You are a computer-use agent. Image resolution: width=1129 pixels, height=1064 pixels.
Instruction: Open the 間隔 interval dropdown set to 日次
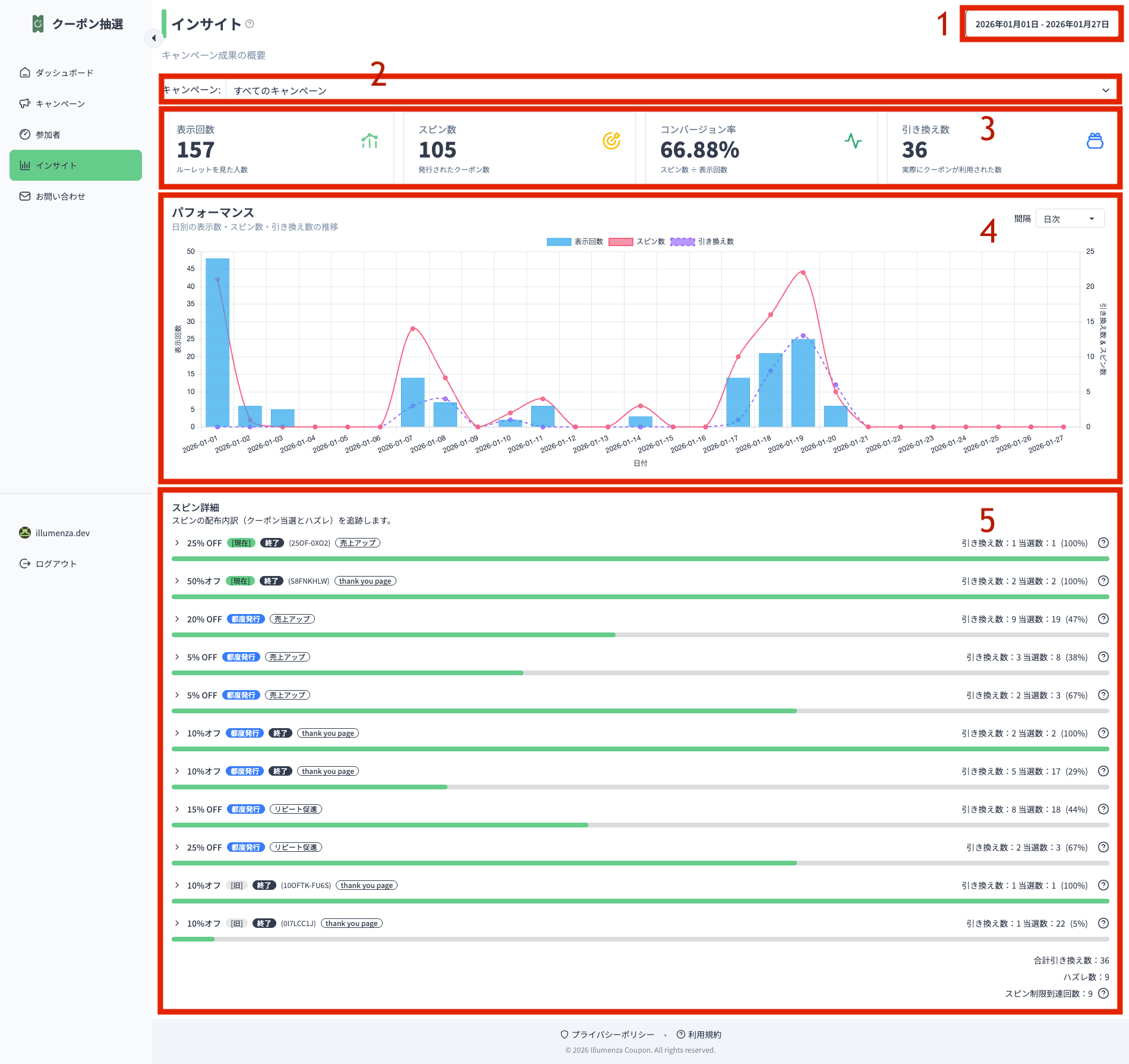(1069, 219)
